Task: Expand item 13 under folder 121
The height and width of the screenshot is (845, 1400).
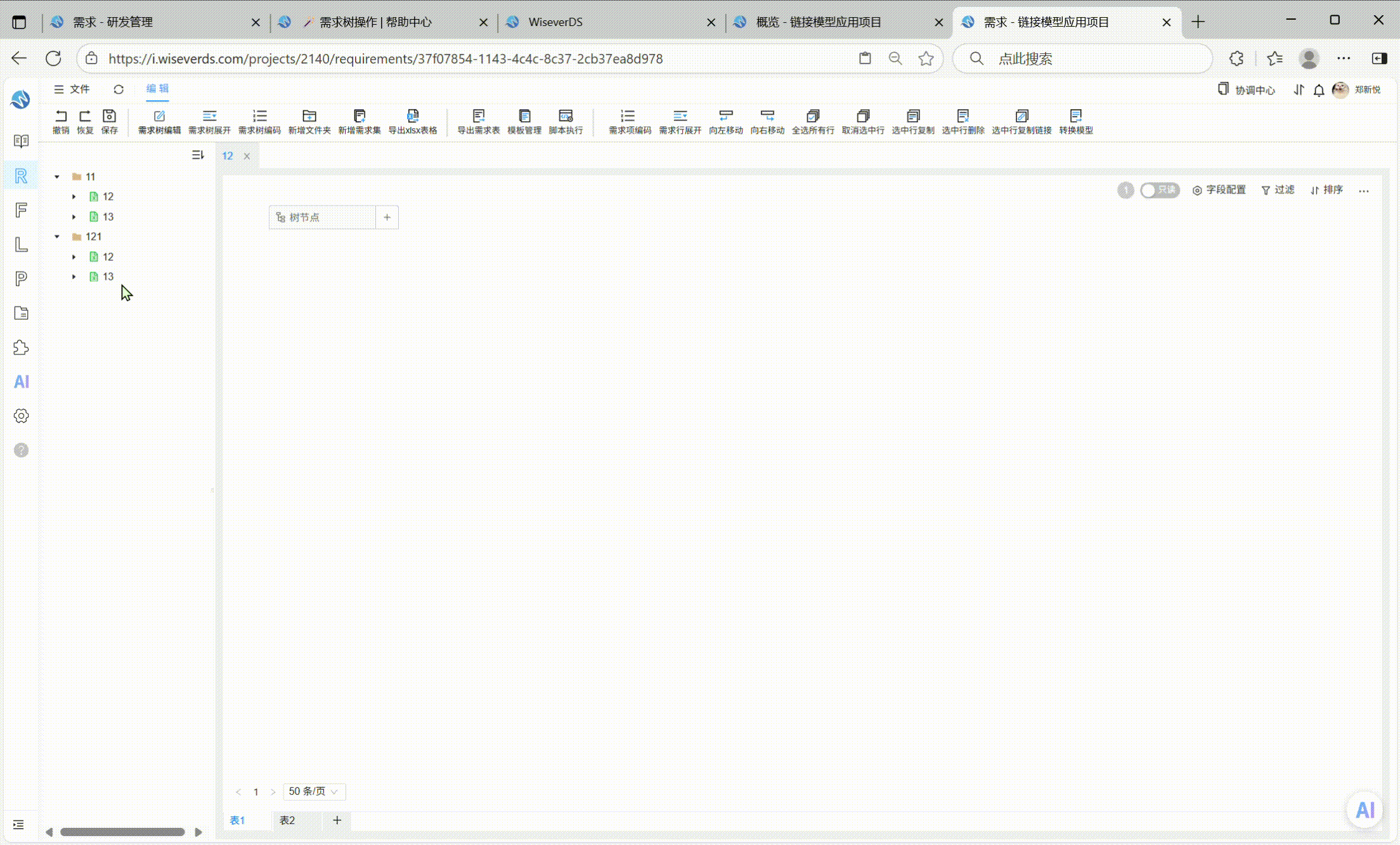Action: click(74, 277)
